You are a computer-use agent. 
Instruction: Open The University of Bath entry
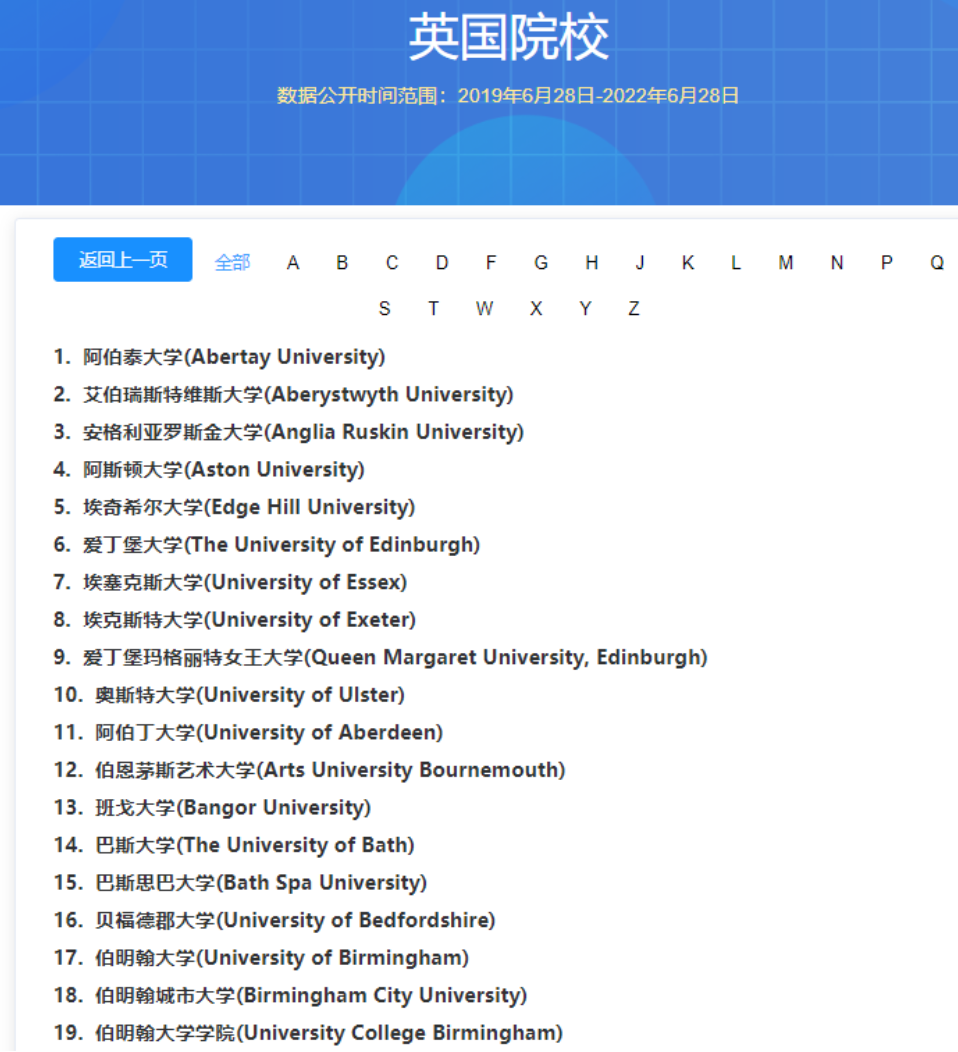[254, 845]
